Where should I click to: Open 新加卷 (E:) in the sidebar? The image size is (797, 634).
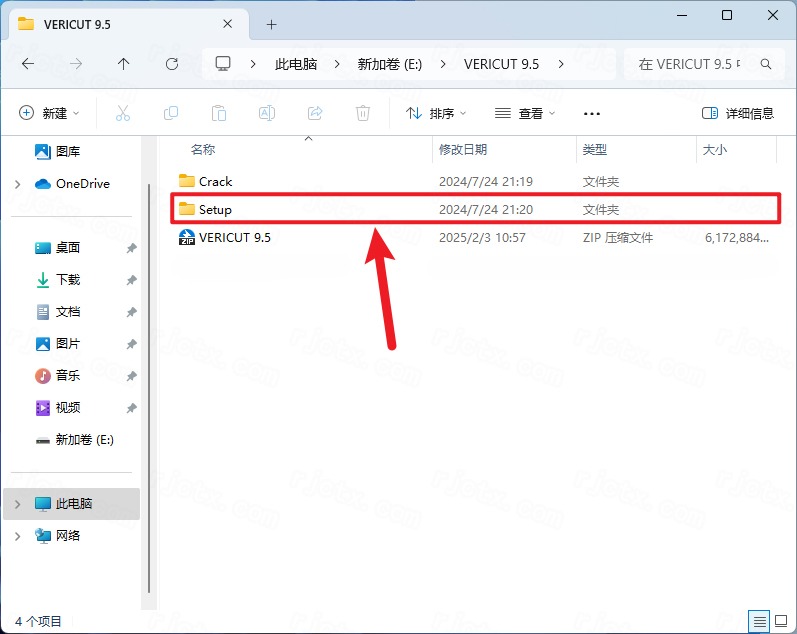tap(74, 440)
